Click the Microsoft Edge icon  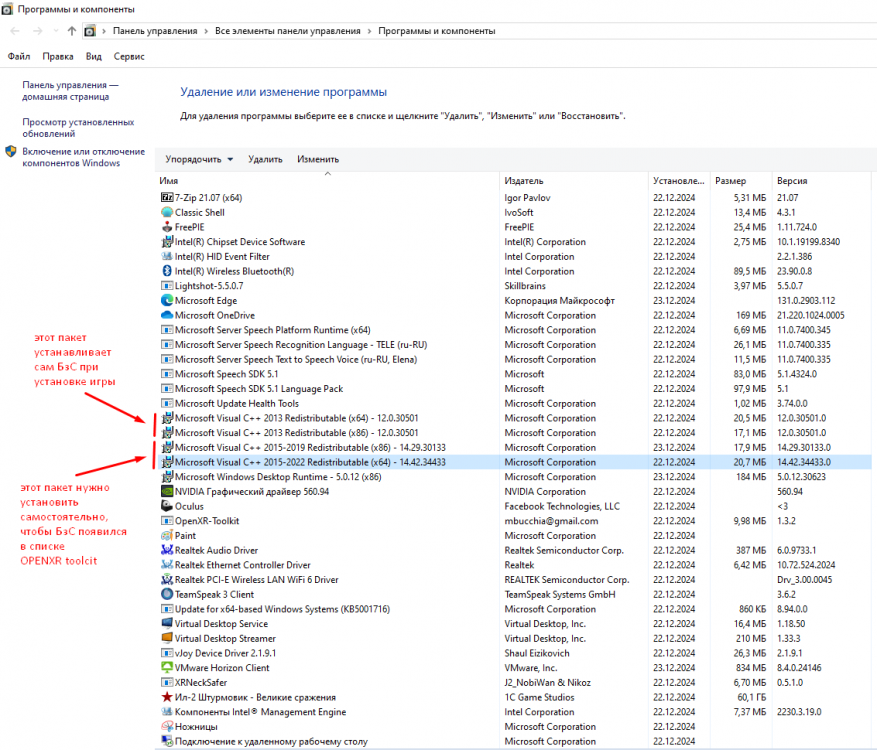pos(167,300)
